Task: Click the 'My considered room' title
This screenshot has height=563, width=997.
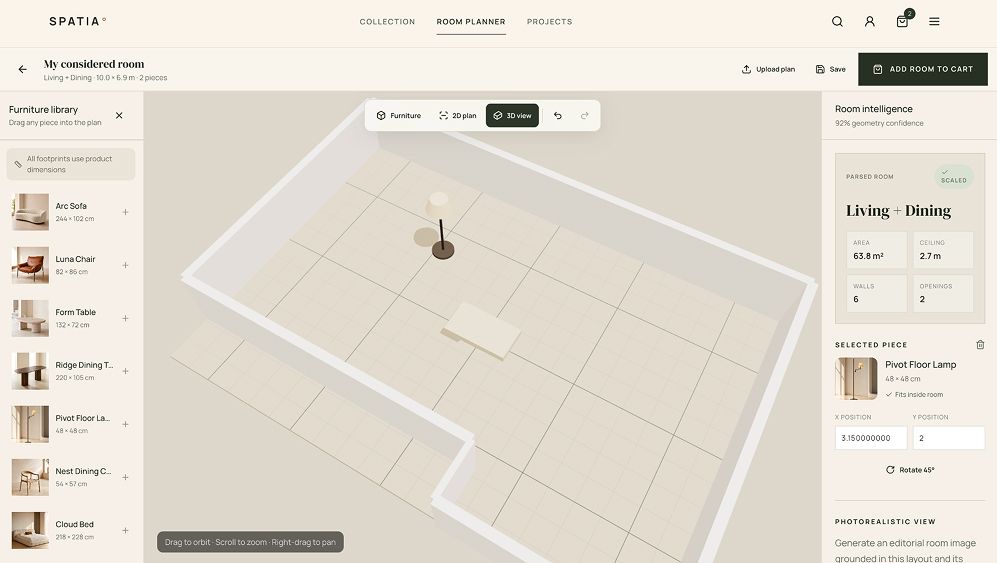Action: pyautogui.click(x=94, y=64)
